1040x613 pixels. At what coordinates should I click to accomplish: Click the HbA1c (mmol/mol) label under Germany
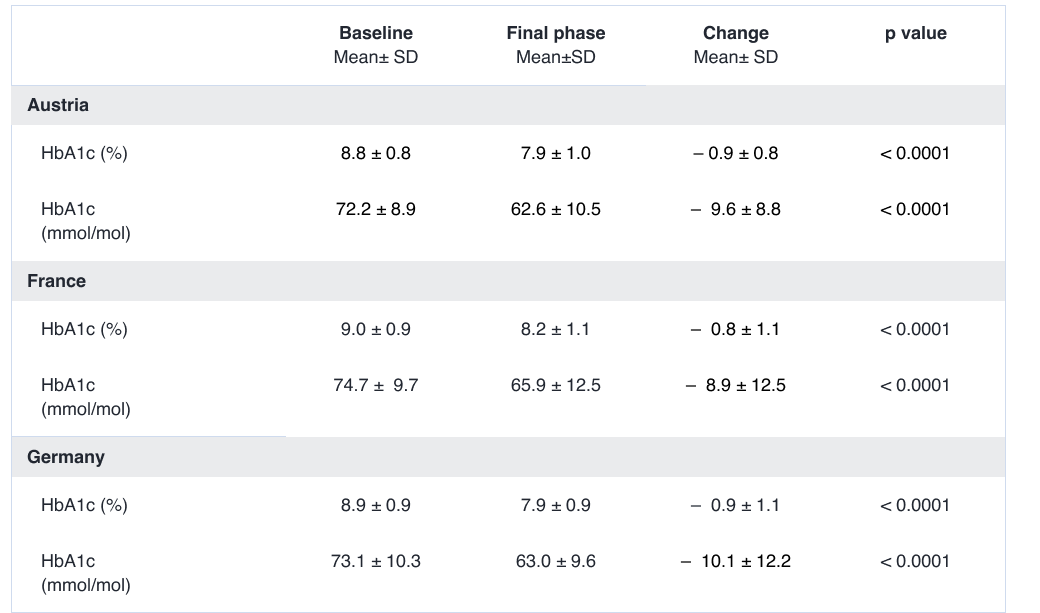click(85, 572)
